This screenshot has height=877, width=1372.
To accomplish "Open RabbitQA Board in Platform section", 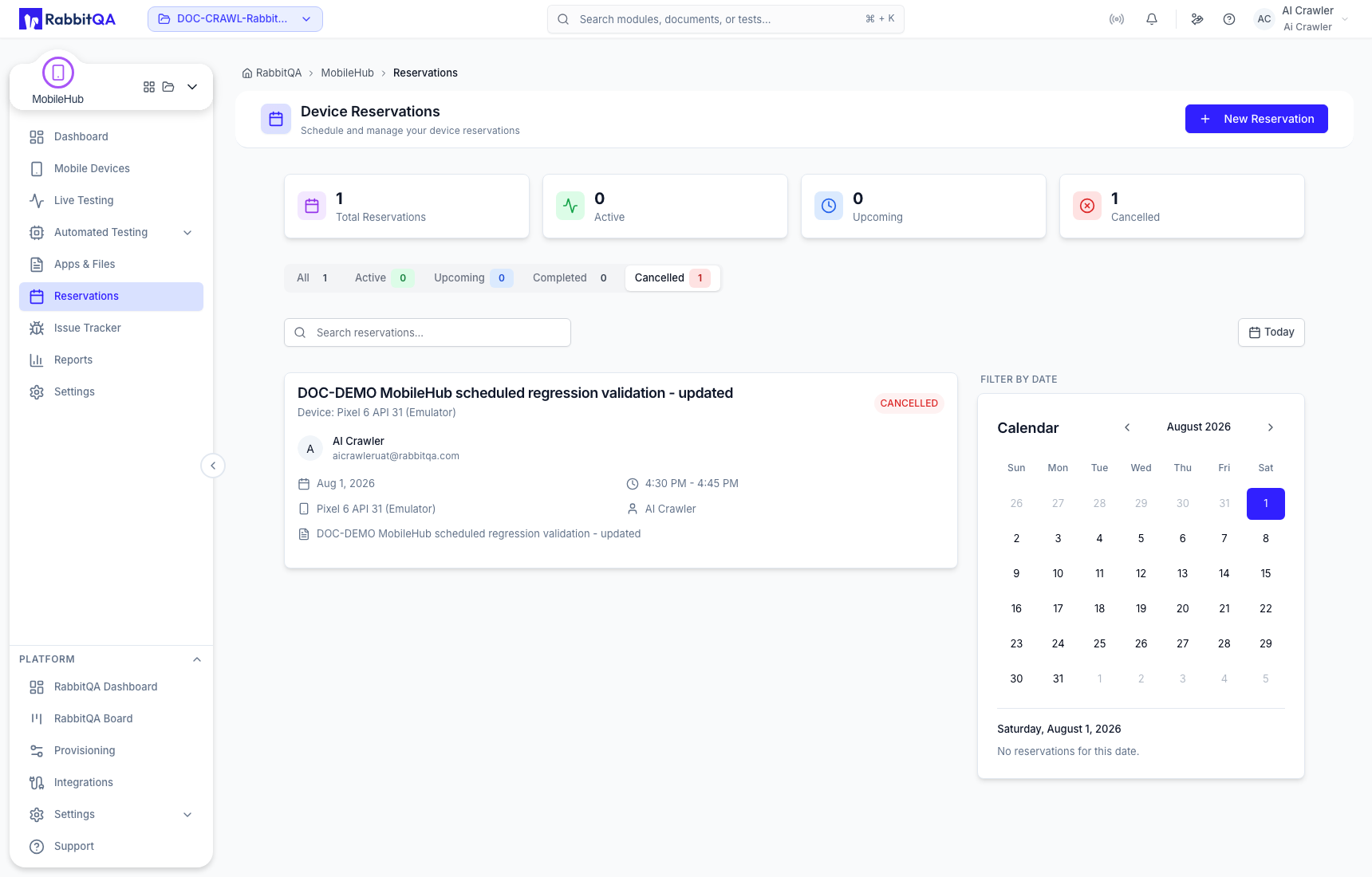I will pos(112,719).
